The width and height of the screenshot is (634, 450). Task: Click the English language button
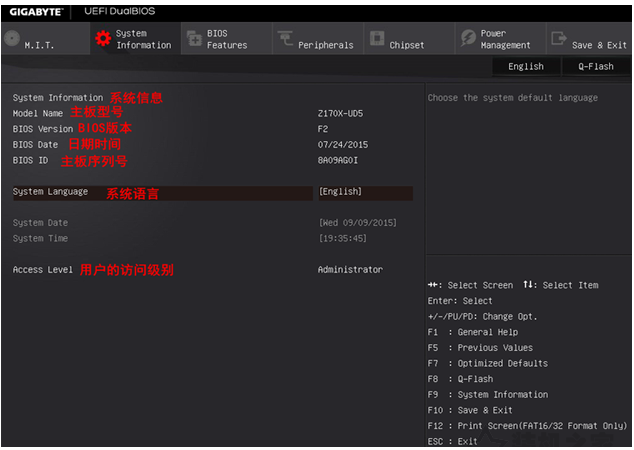[x=526, y=66]
